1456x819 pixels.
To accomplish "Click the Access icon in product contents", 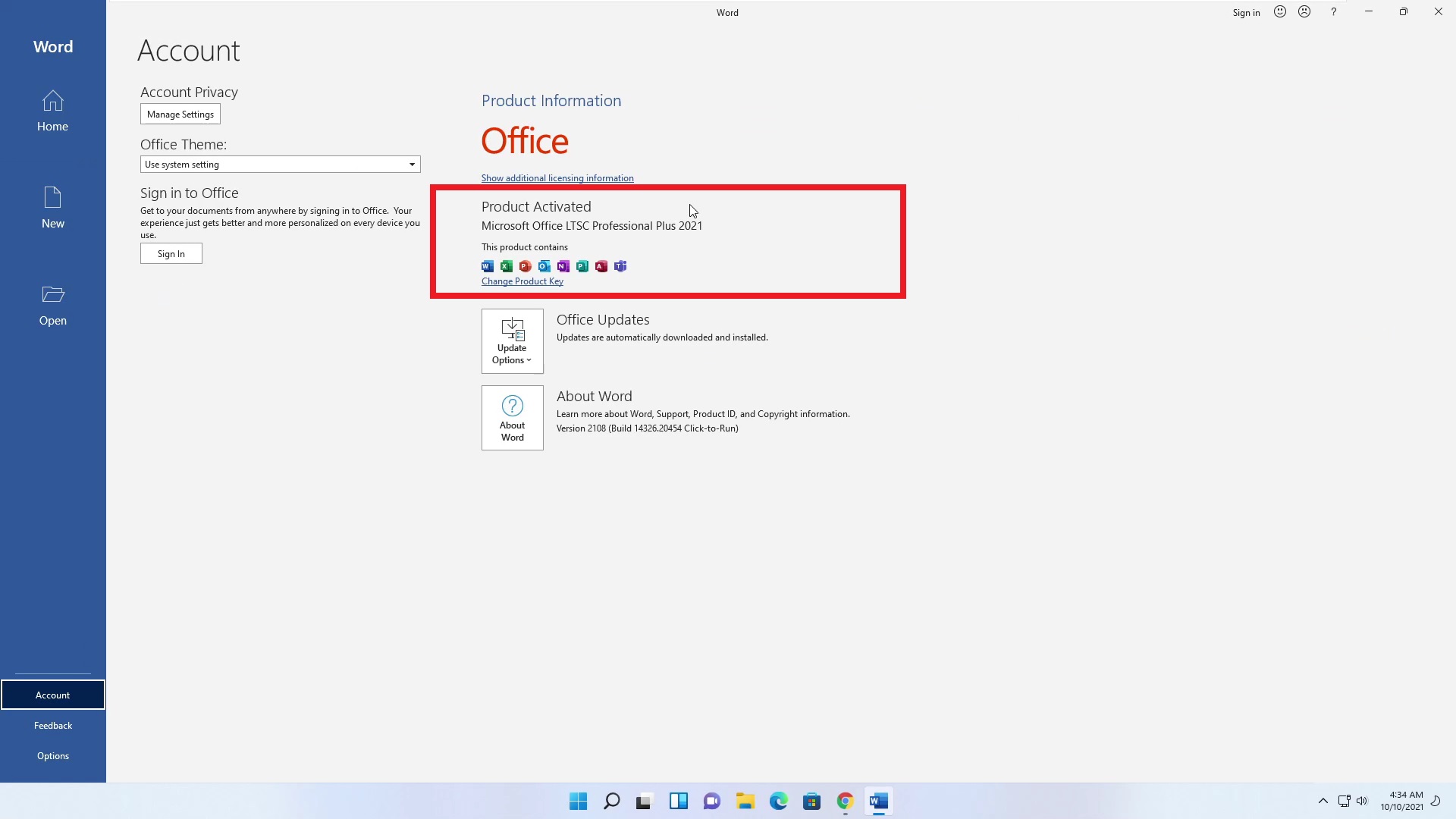I will tap(601, 266).
